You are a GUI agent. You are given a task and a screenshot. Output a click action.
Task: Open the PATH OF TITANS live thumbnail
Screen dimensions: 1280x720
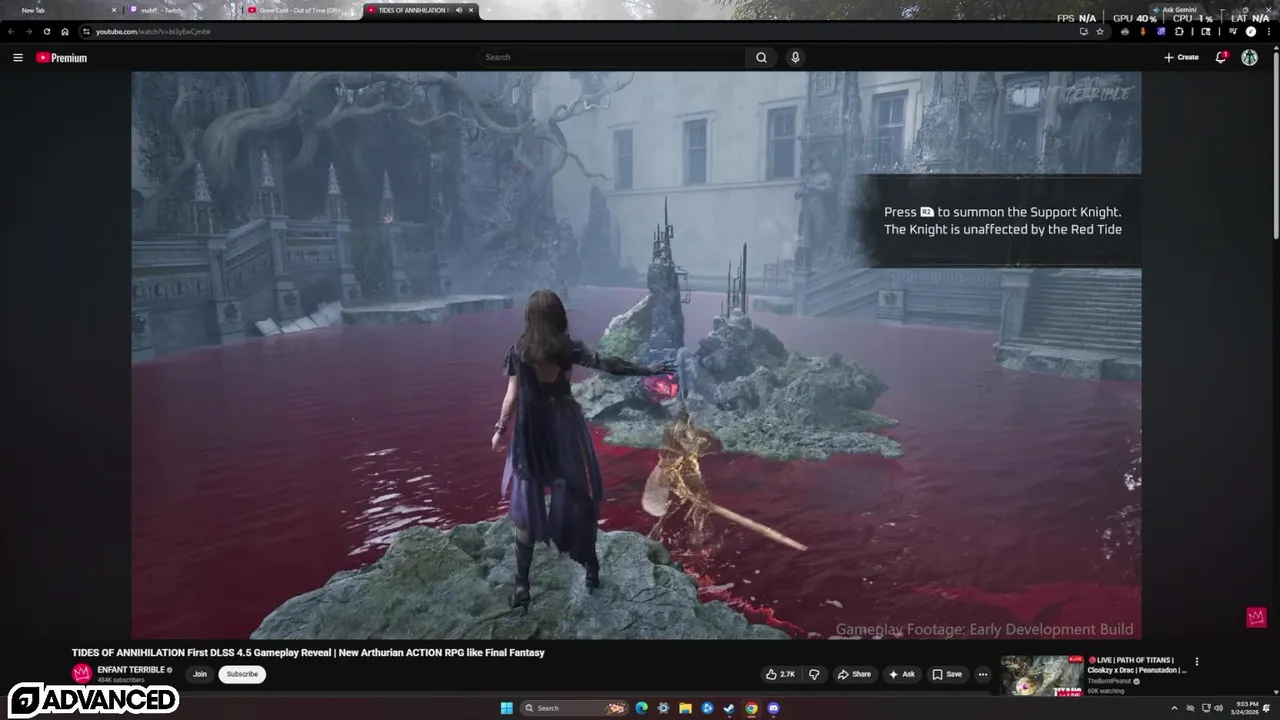pos(1042,675)
